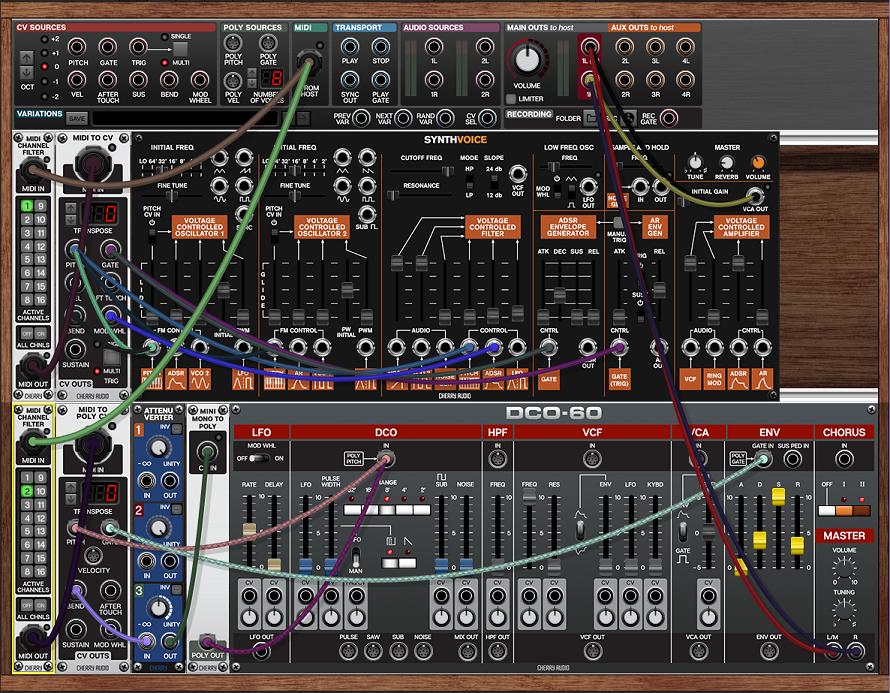Increase Number of Voices with up arrow

pos(252,73)
